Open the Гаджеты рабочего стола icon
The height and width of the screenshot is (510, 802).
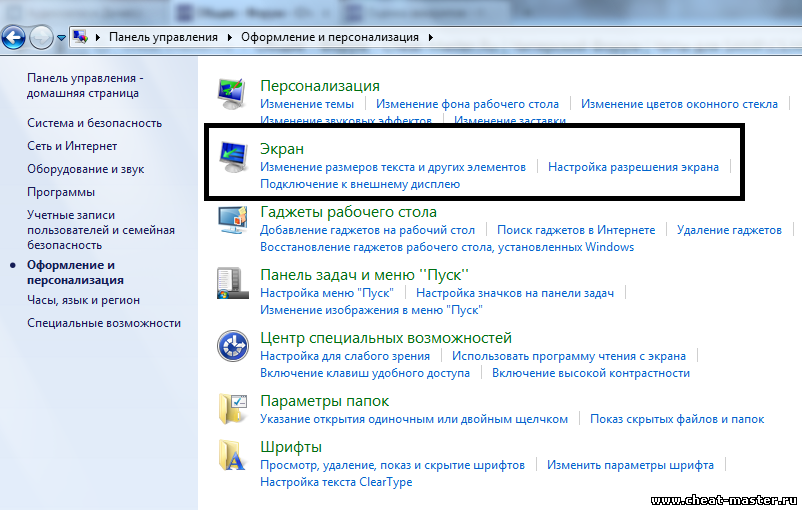234,222
